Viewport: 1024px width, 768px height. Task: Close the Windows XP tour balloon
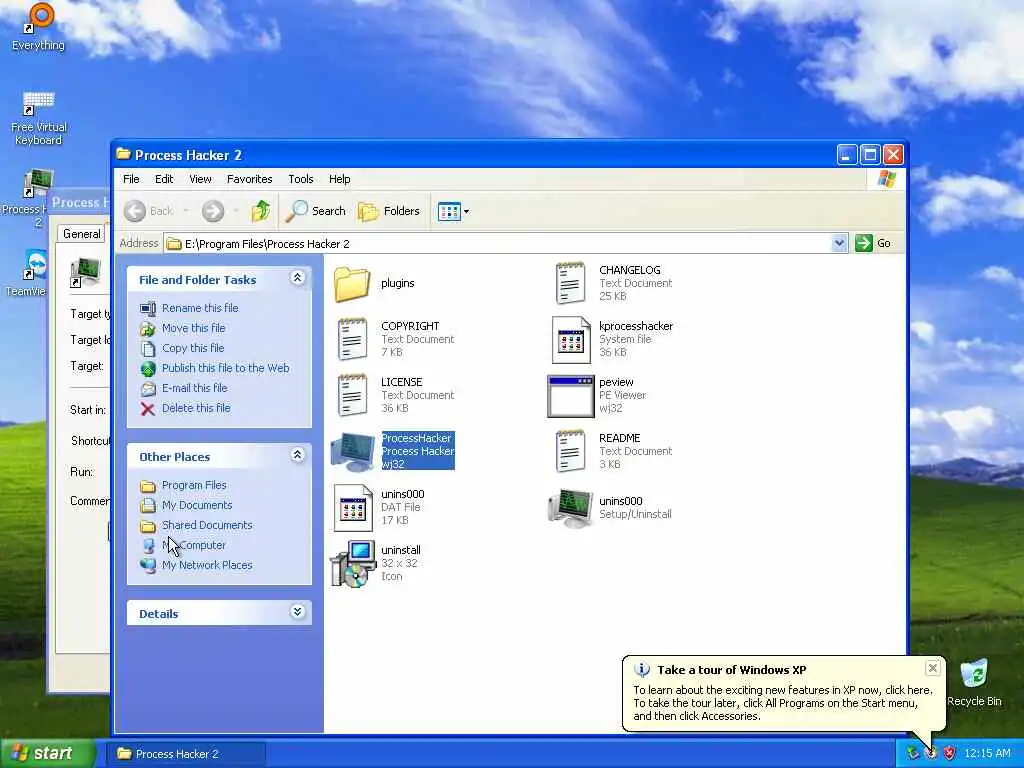[933, 668]
